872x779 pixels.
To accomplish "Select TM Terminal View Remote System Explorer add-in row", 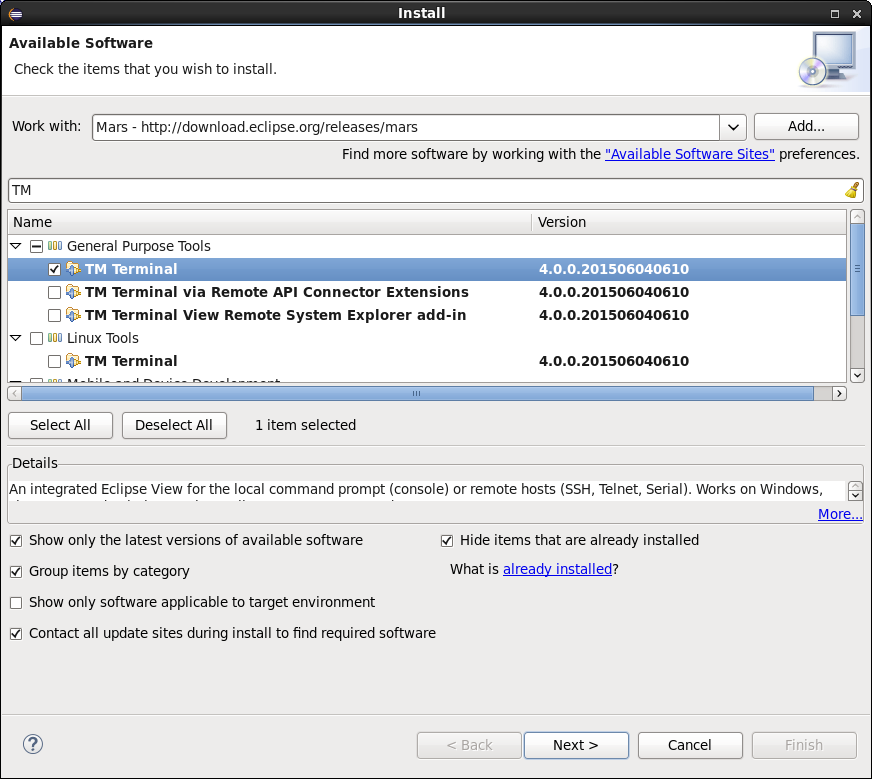I will click(x=427, y=315).
